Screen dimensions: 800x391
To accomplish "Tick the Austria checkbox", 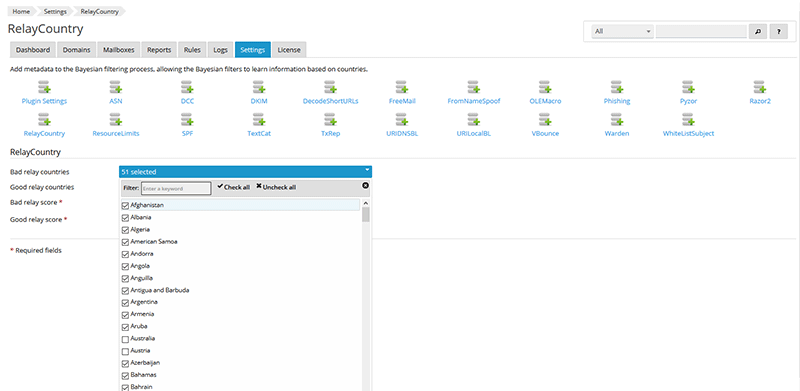I will [125, 351].
